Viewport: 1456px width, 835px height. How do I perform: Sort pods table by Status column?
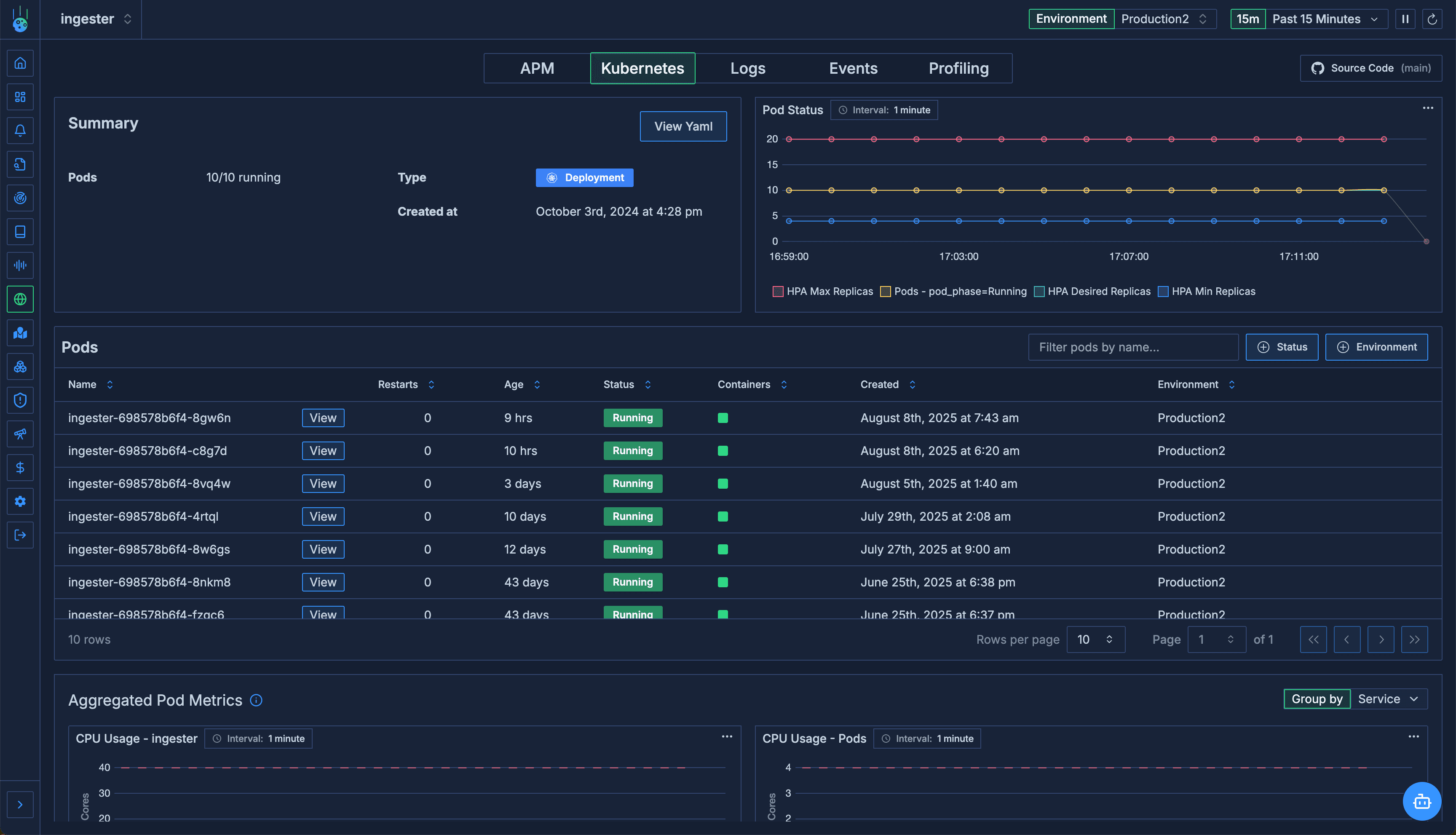627,384
